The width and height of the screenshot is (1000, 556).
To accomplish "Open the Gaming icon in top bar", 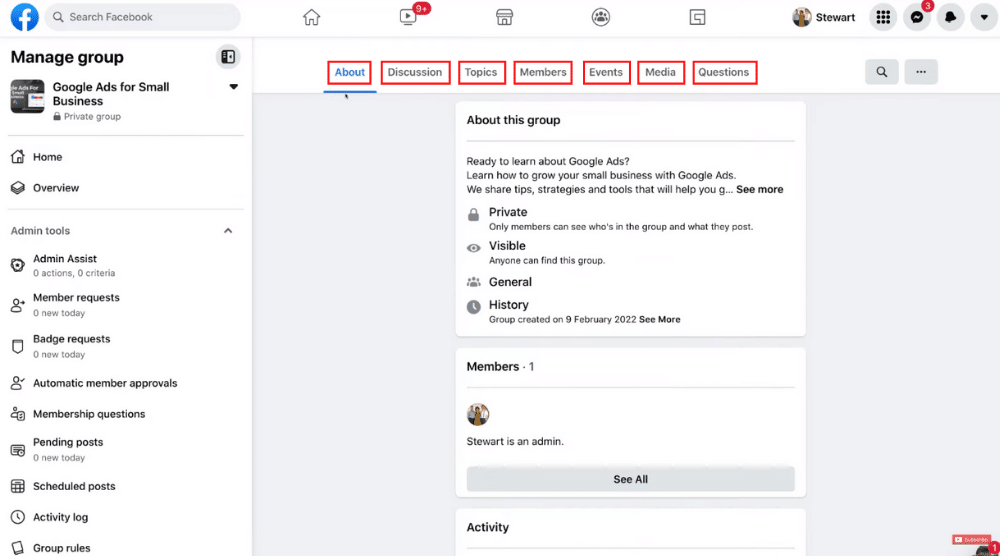I will 697,17.
